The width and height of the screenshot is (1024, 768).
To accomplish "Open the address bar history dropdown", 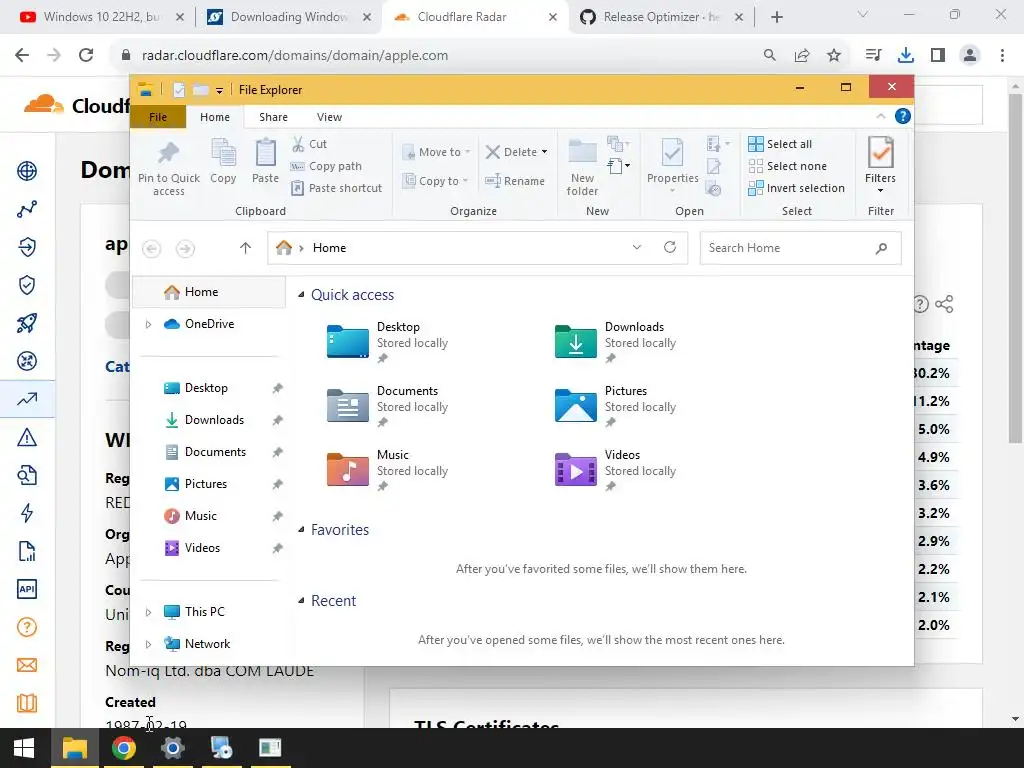I will coord(637,247).
